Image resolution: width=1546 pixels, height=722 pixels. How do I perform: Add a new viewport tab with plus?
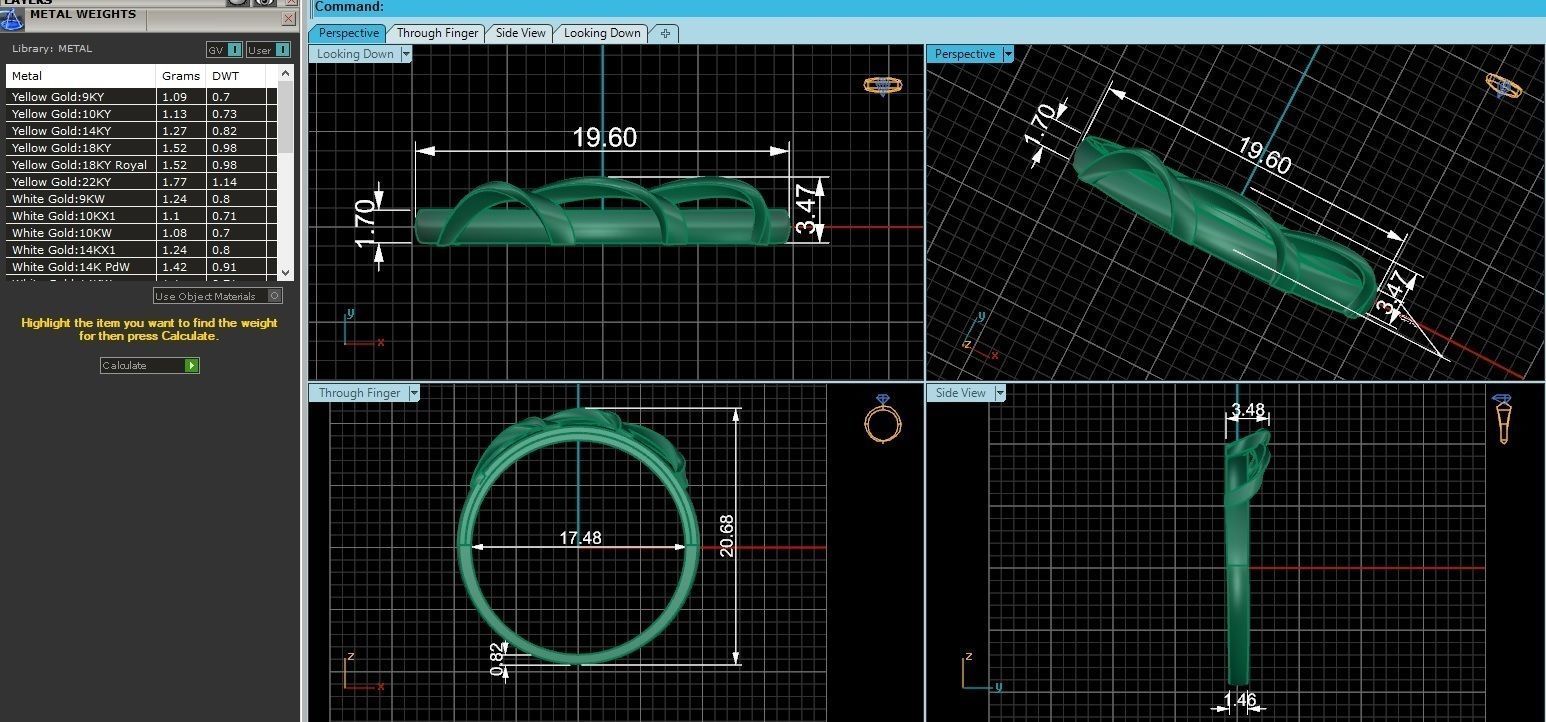click(665, 33)
